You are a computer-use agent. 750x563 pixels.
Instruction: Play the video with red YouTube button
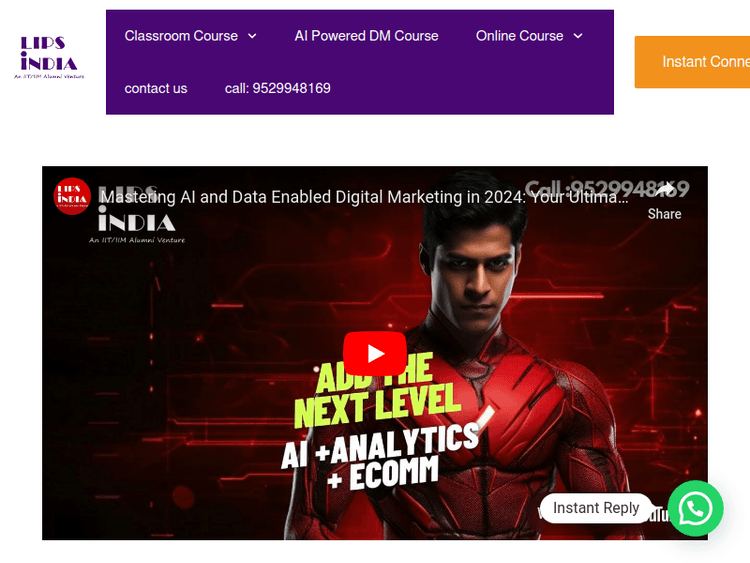coord(375,353)
